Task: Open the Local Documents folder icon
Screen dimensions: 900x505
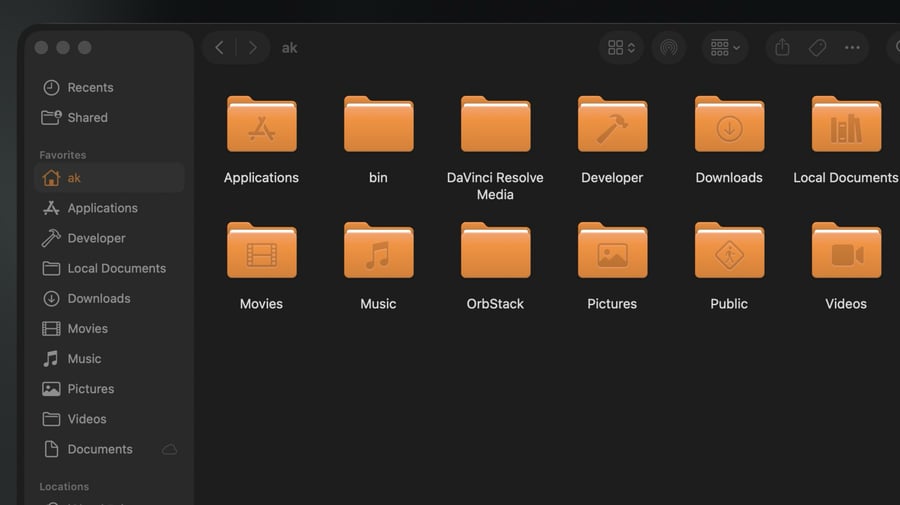Action: pyautogui.click(x=847, y=124)
